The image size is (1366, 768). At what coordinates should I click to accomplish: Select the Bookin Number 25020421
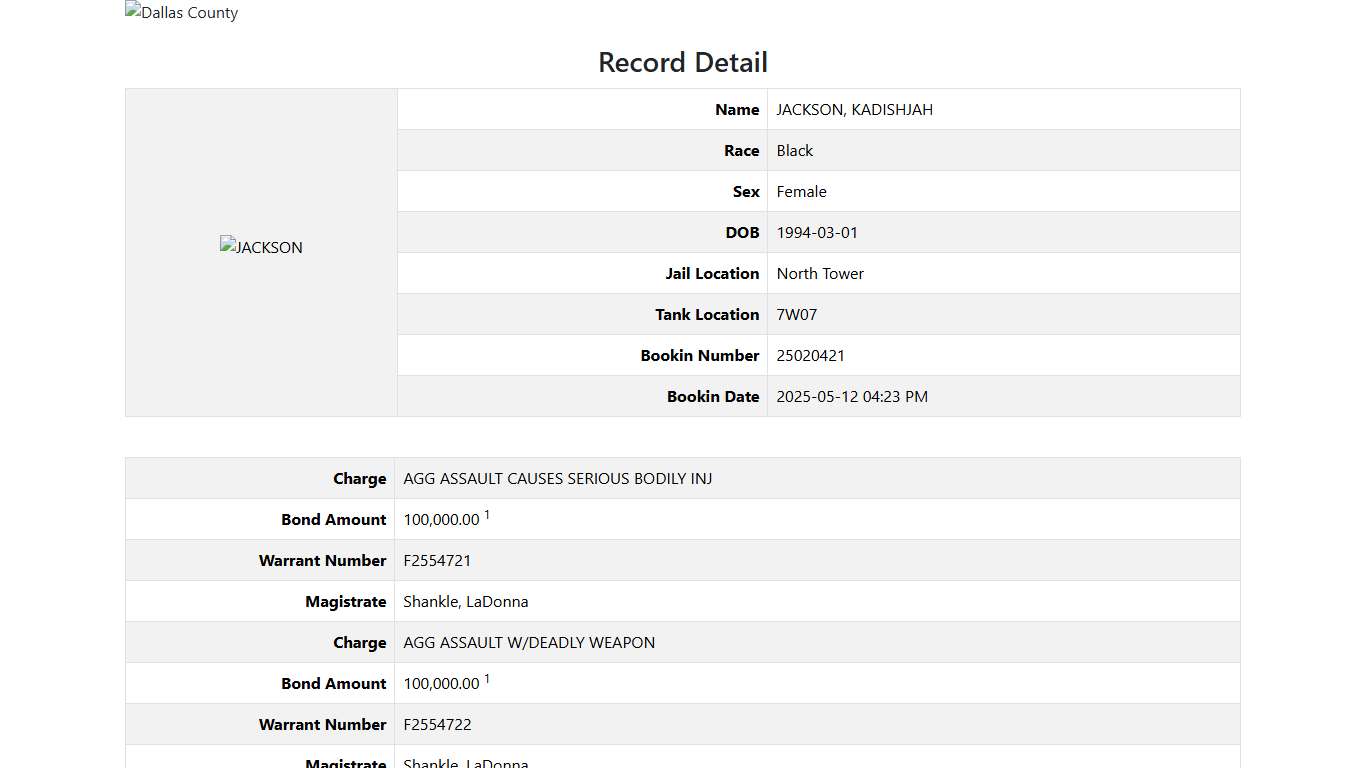click(x=810, y=355)
